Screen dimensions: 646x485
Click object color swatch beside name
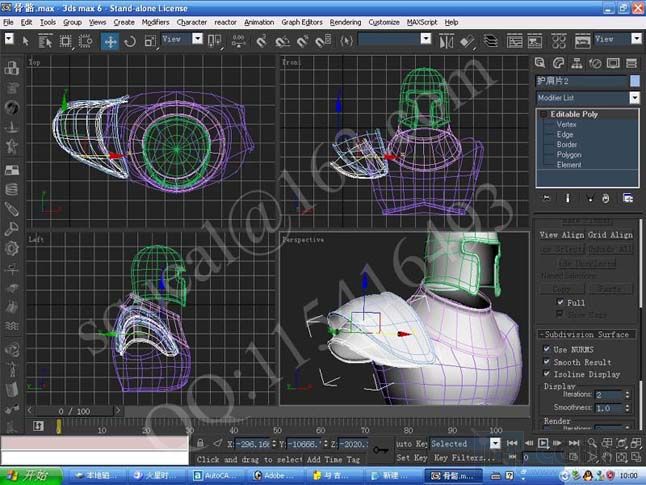[x=635, y=81]
